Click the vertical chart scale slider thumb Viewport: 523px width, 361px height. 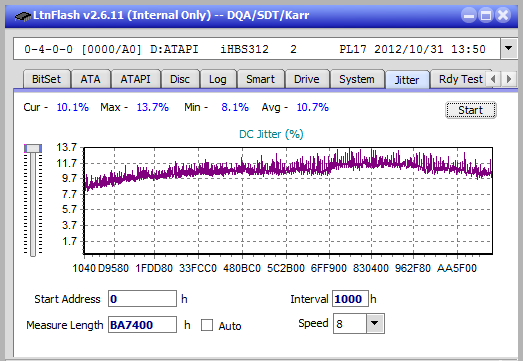(x=33, y=148)
